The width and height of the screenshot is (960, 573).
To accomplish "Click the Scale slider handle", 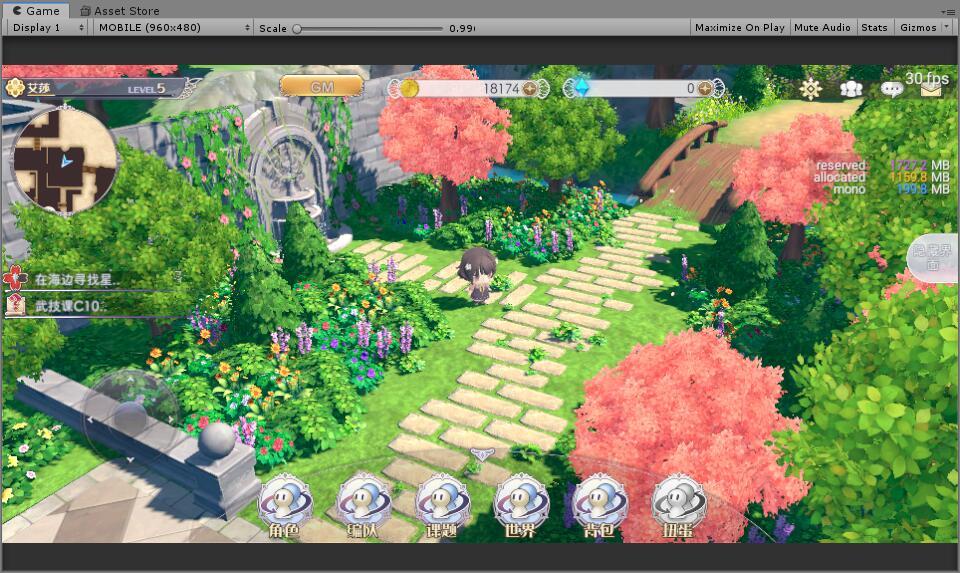I will click(297, 28).
